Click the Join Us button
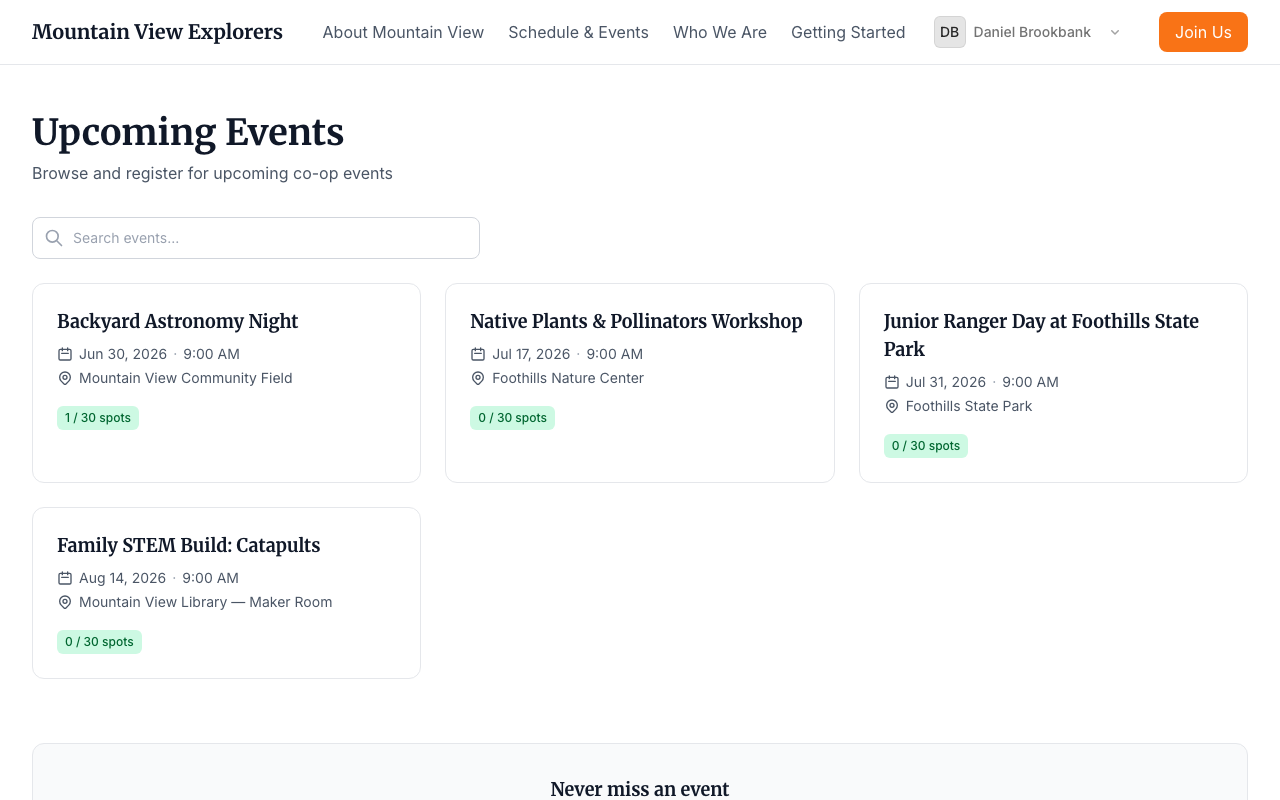The height and width of the screenshot is (800, 1280). (x=1203, y=32)
